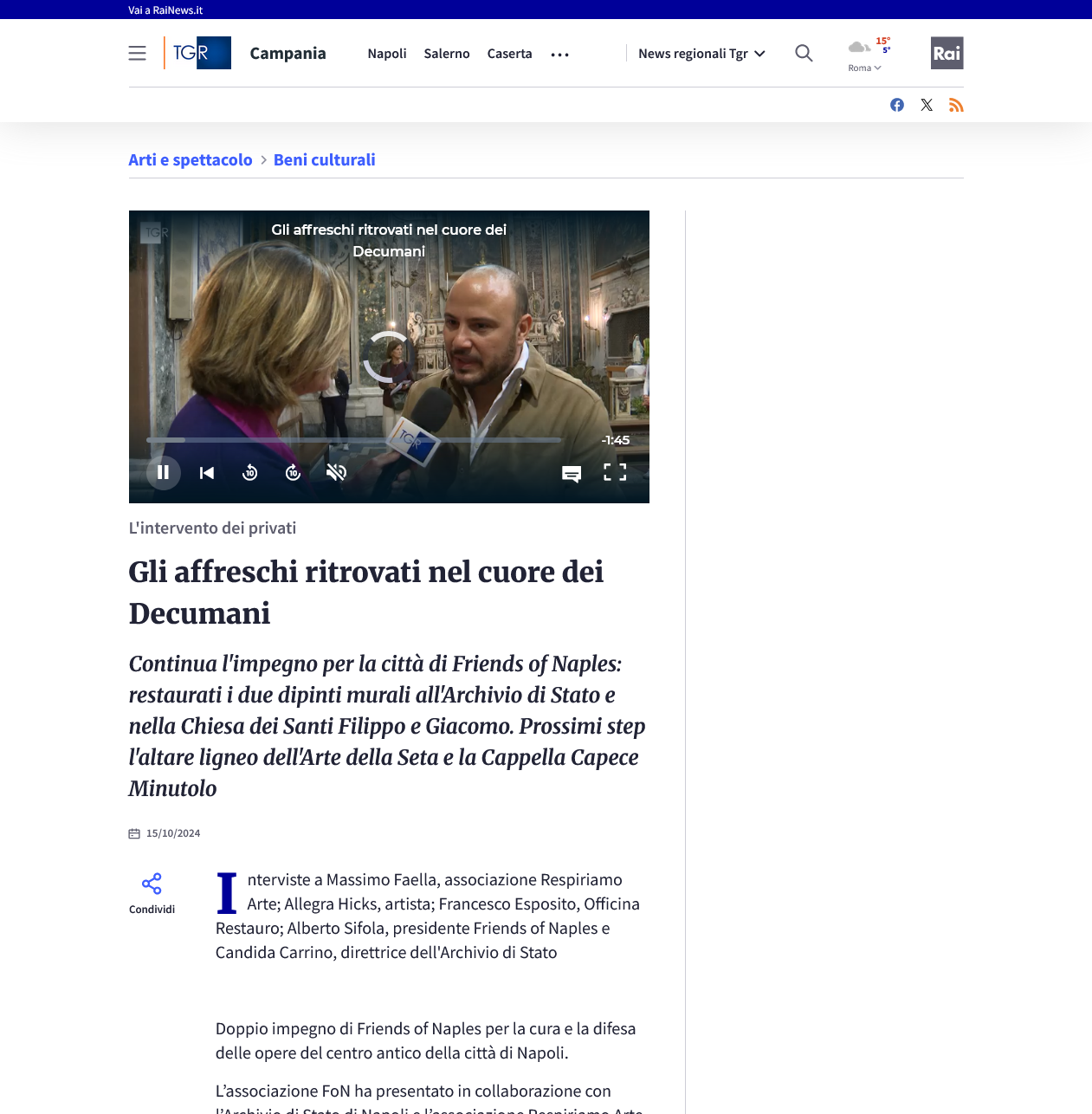Click the Condividi share icon
1092x1114 pixels.
pos(152,884)
